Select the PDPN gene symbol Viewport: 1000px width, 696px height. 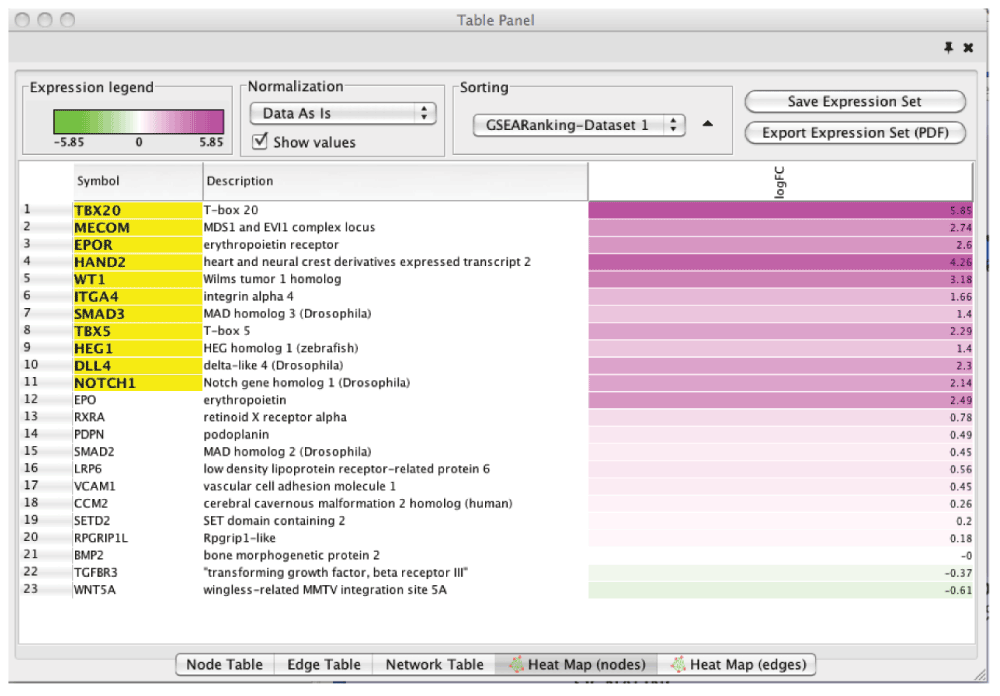(x=89, y=434)
